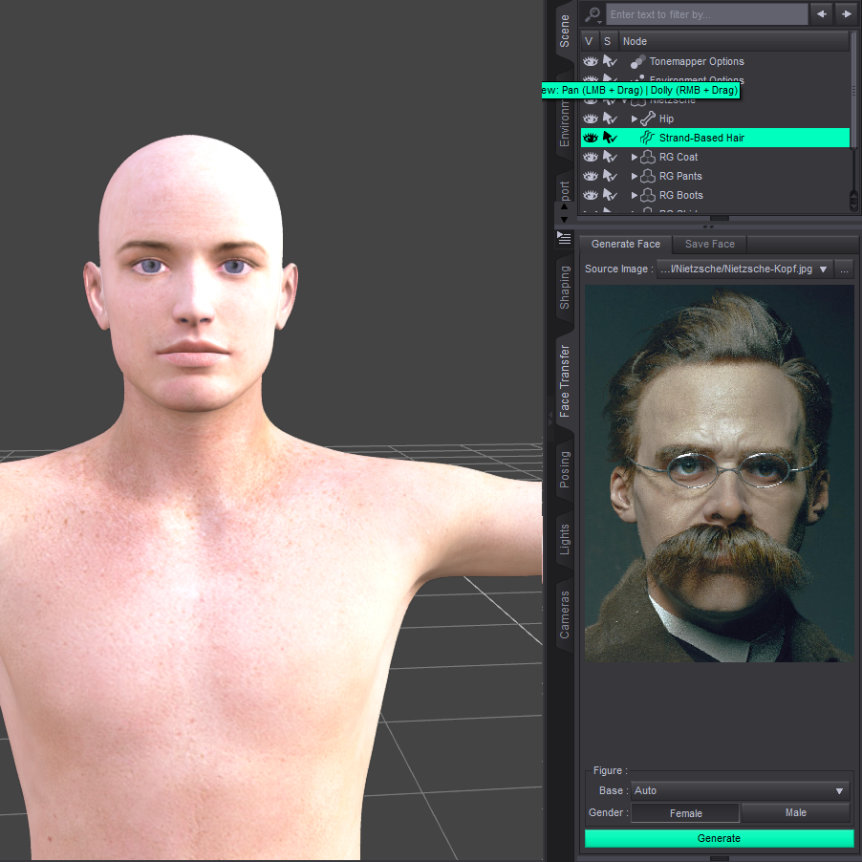Image resolution: width=862 pixels, height=862 pixels.
Task: Hide the Tonemapper Options node
Action: coord(590,62)
